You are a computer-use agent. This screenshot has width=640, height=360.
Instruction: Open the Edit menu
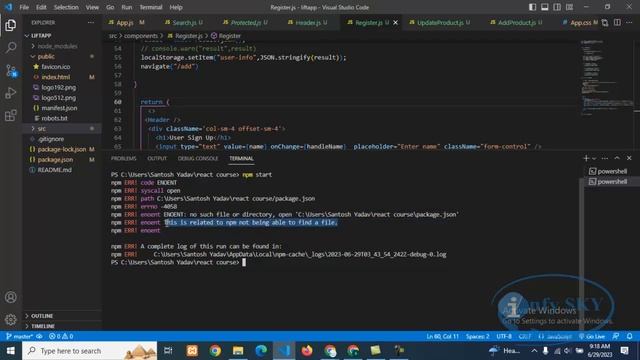[41, 7]
